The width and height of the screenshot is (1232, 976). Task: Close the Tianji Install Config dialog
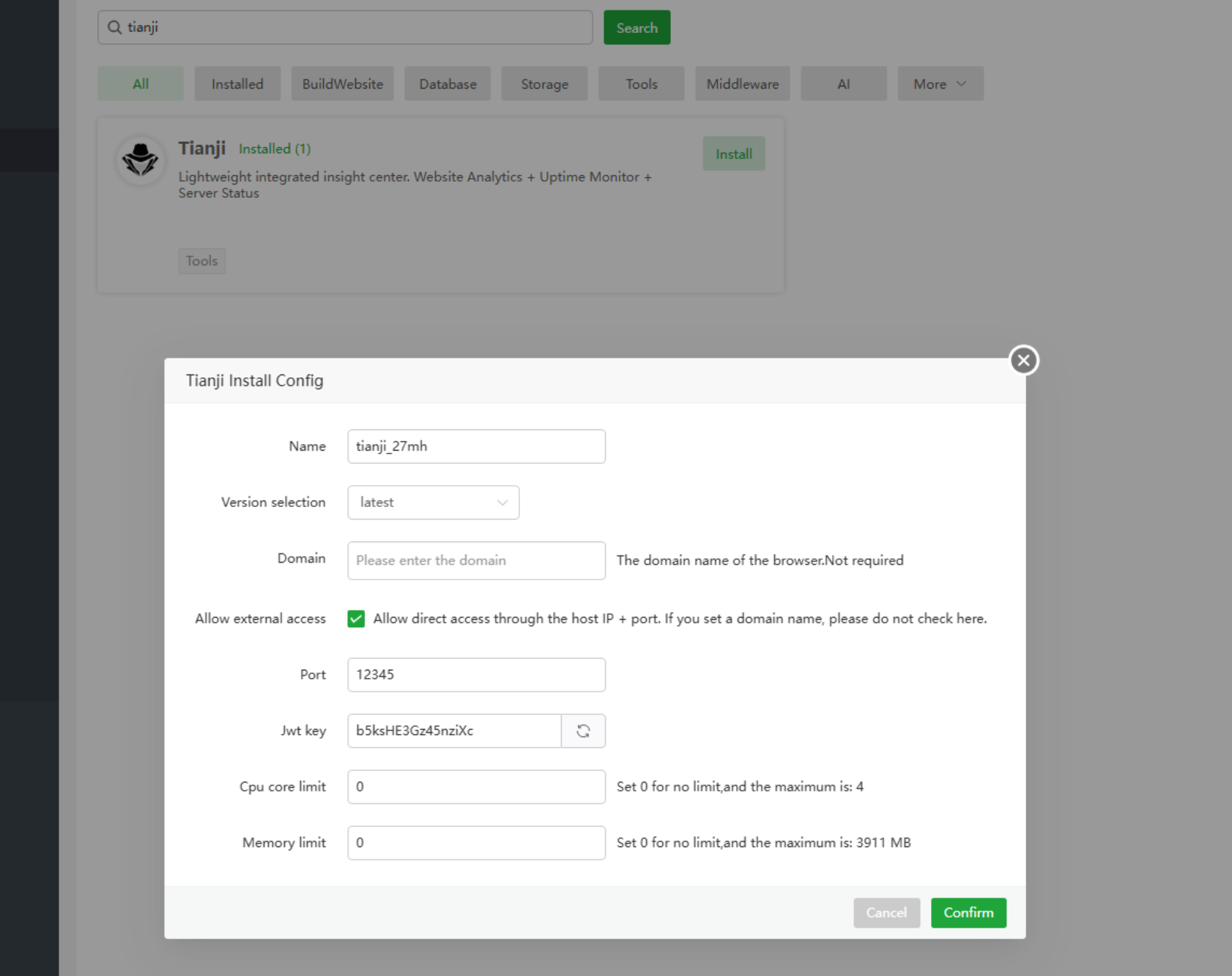pyautogui.click(x=1023, y=361)
